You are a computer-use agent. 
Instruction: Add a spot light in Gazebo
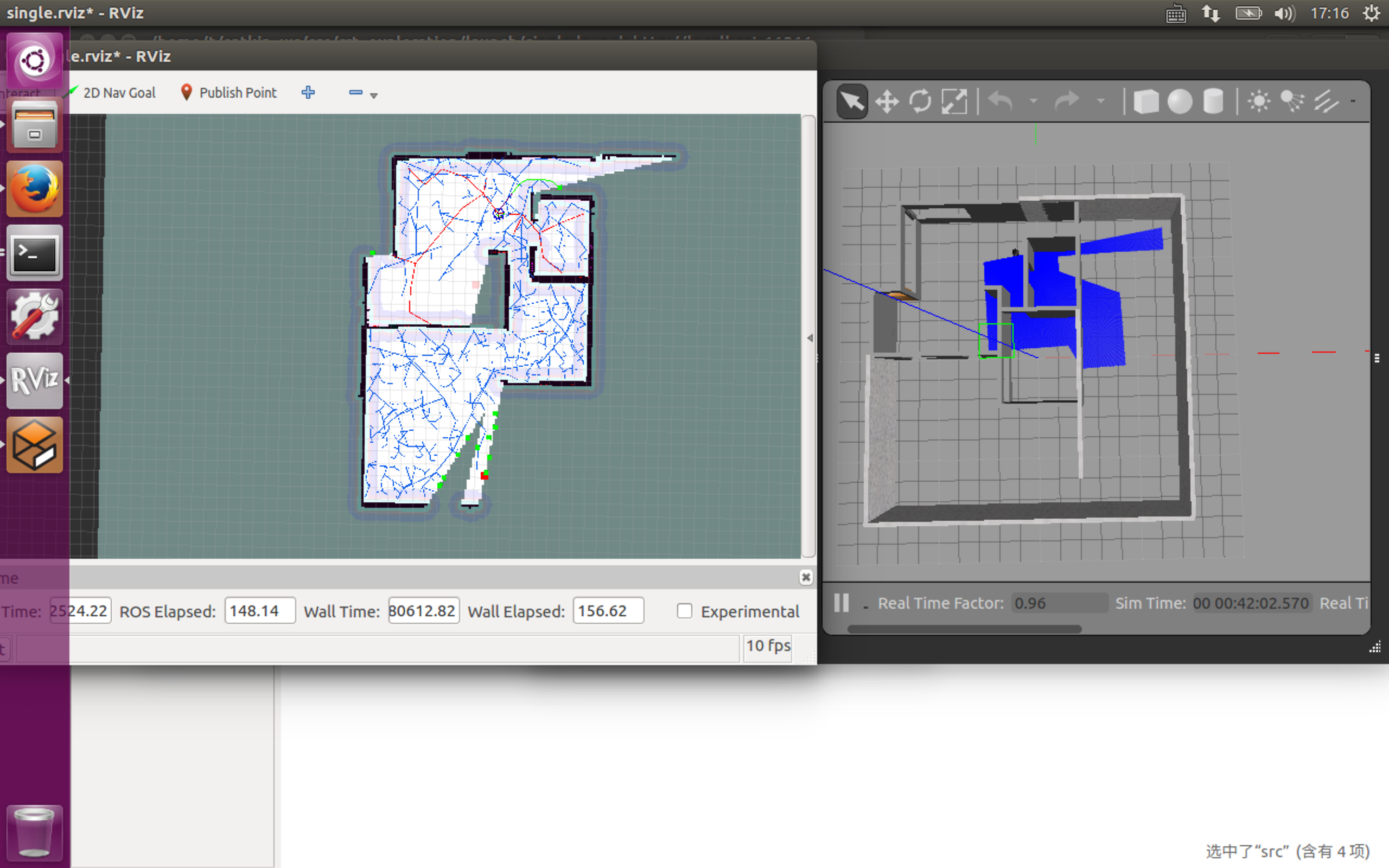1292,101
